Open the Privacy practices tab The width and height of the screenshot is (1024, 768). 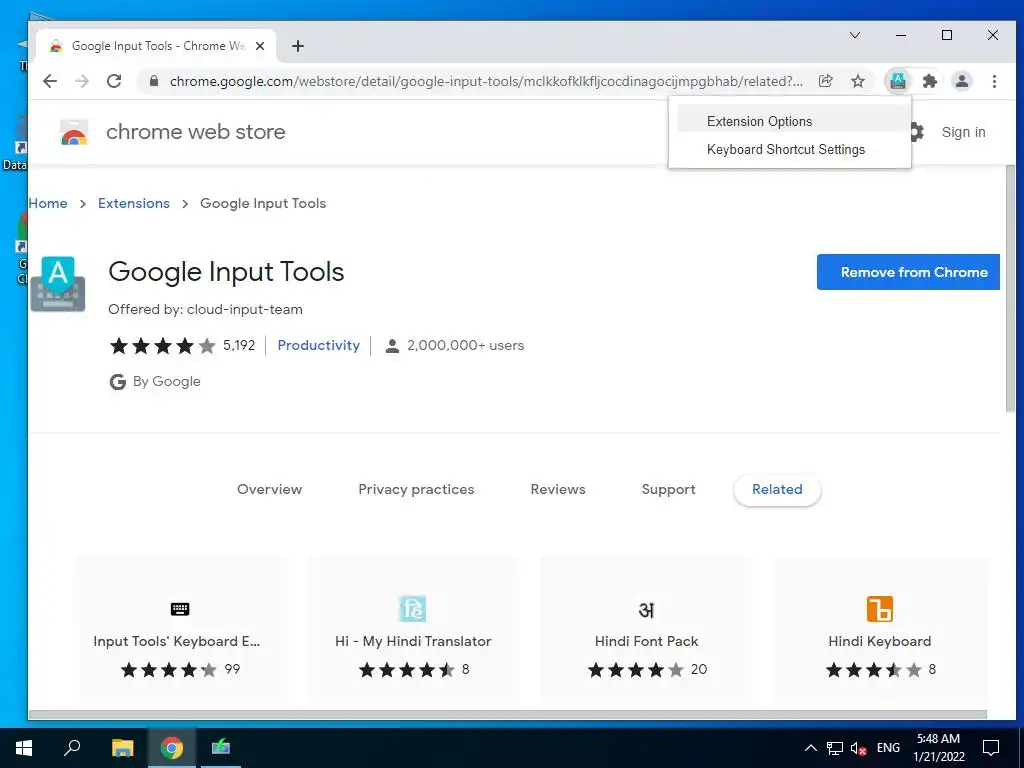point(416,489)
